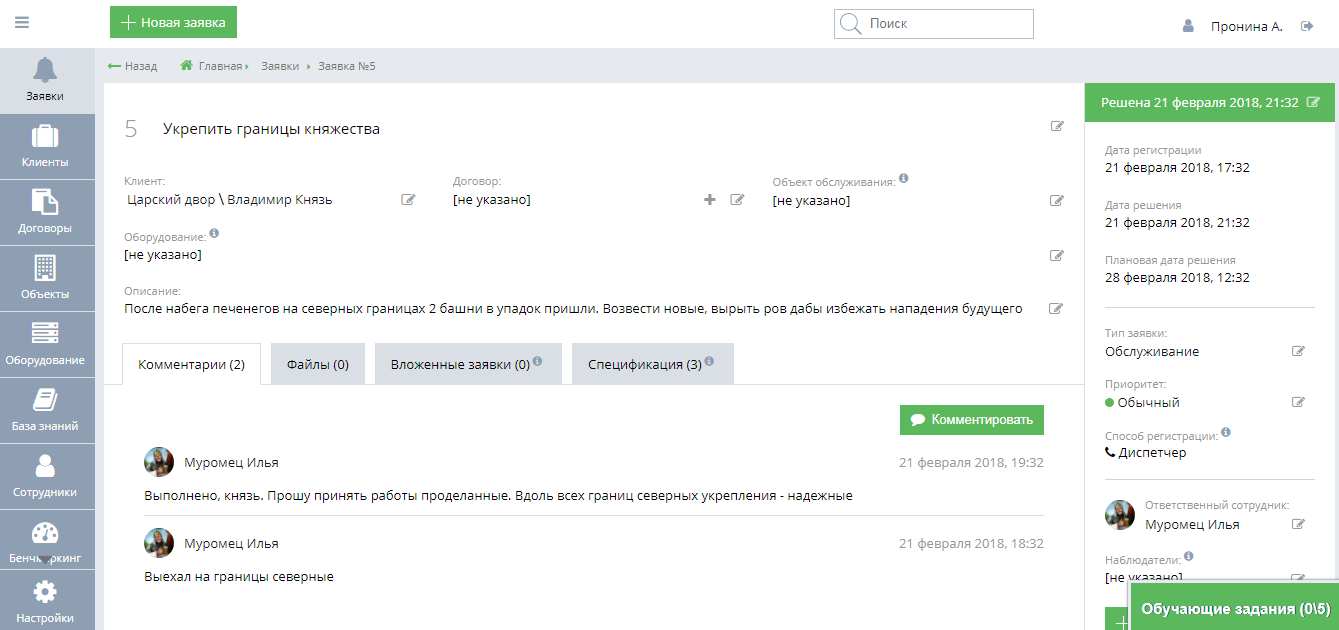Open the Клиенты section in sidebar
The width and height of the screenshot is (1339, 630).
[47, 146]
